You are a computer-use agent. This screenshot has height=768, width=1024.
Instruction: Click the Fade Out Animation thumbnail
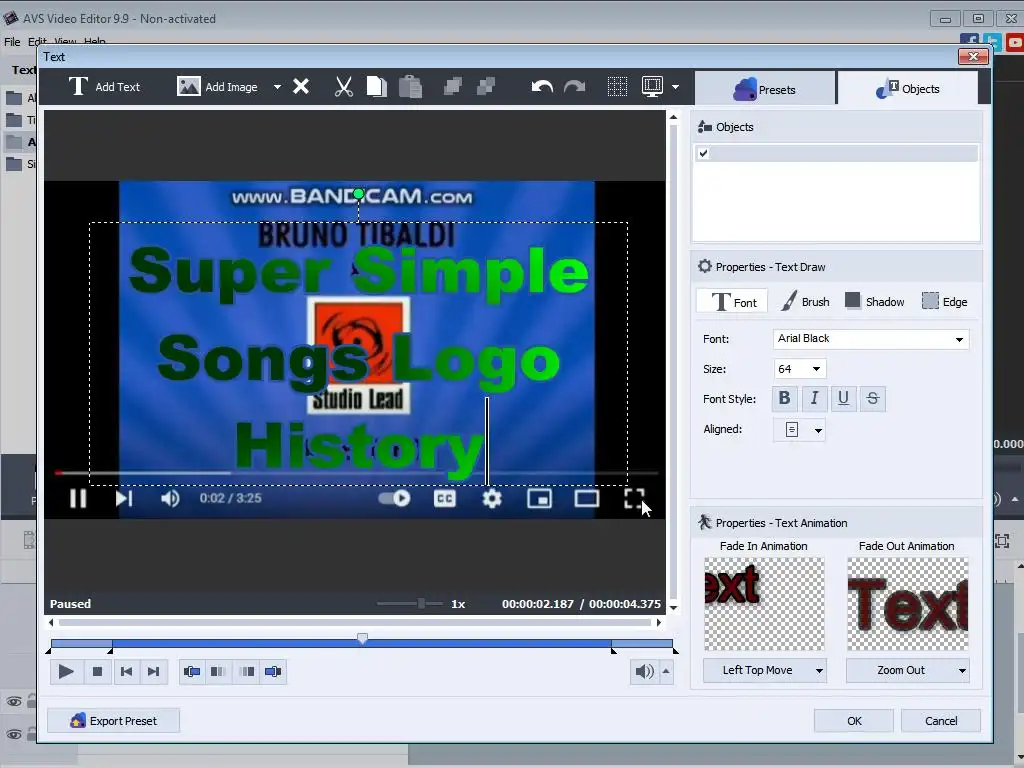coord(908,604)
